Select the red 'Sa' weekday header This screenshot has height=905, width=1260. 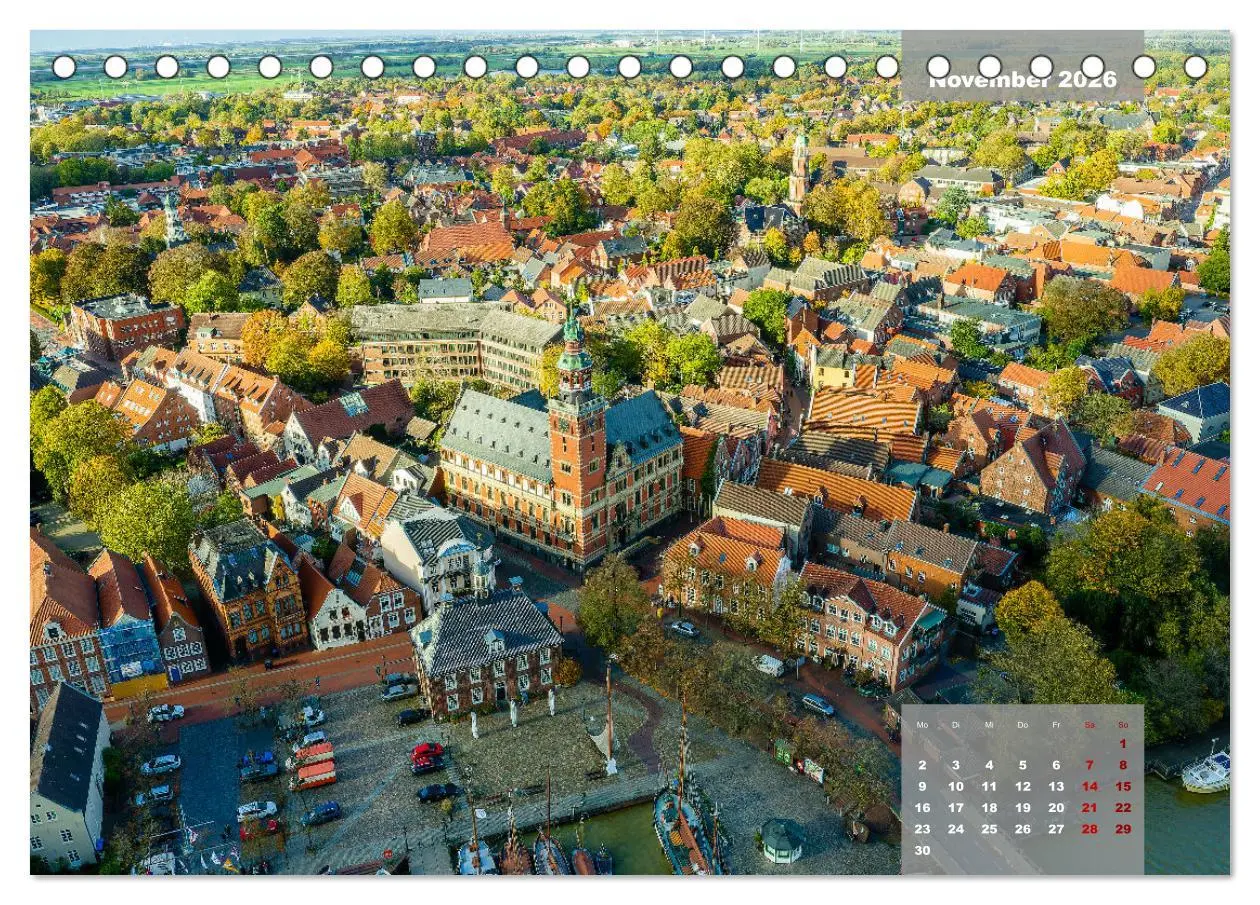(x=1089, y=725)
